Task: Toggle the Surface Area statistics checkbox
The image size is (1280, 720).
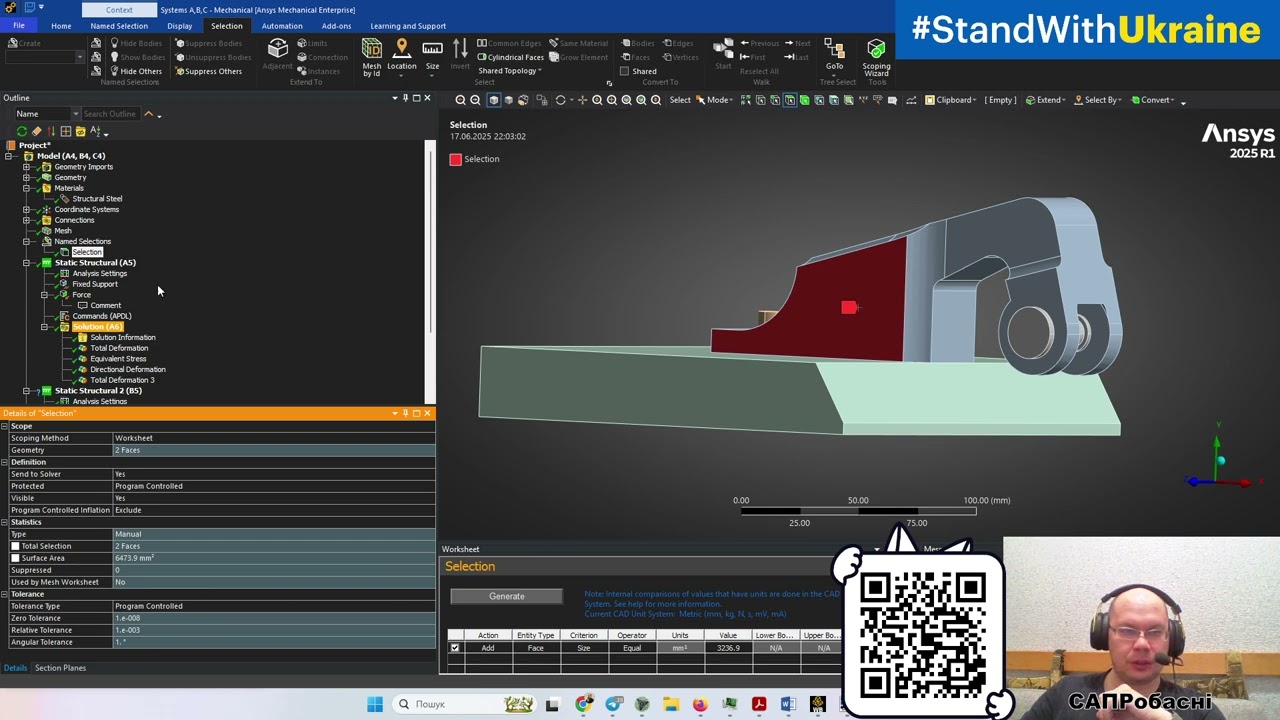Action: coord(15,558)
